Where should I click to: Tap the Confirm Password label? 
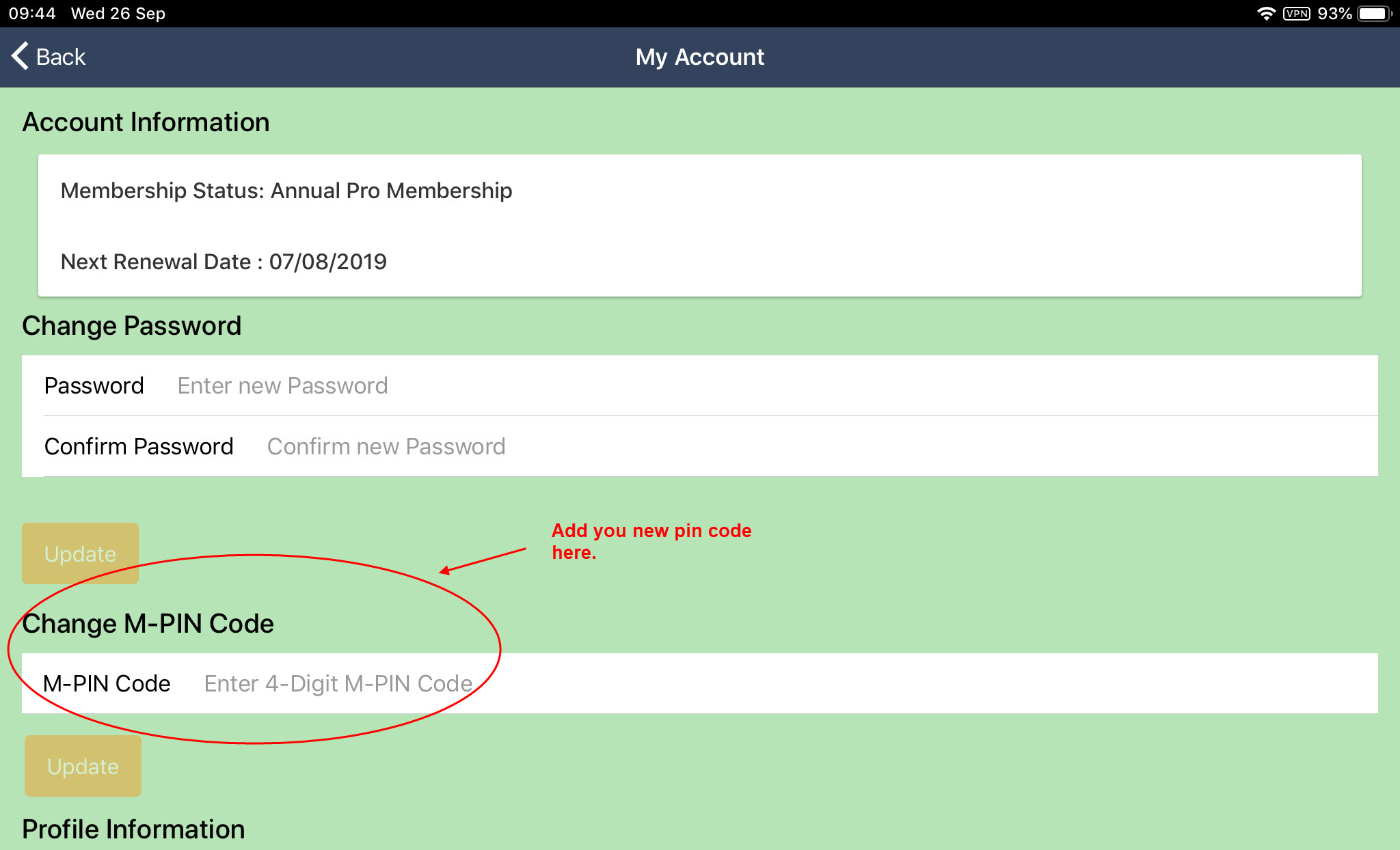(x=139, y=446)
